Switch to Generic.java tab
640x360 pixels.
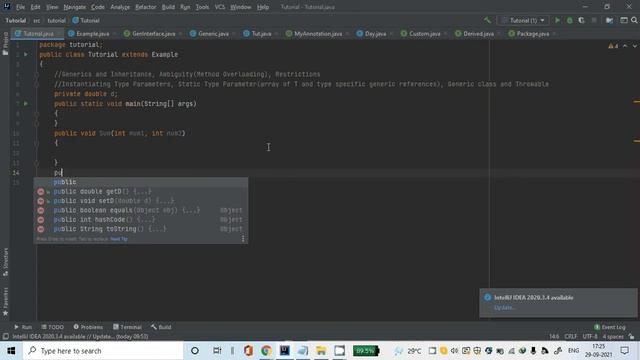click(213, 33)
